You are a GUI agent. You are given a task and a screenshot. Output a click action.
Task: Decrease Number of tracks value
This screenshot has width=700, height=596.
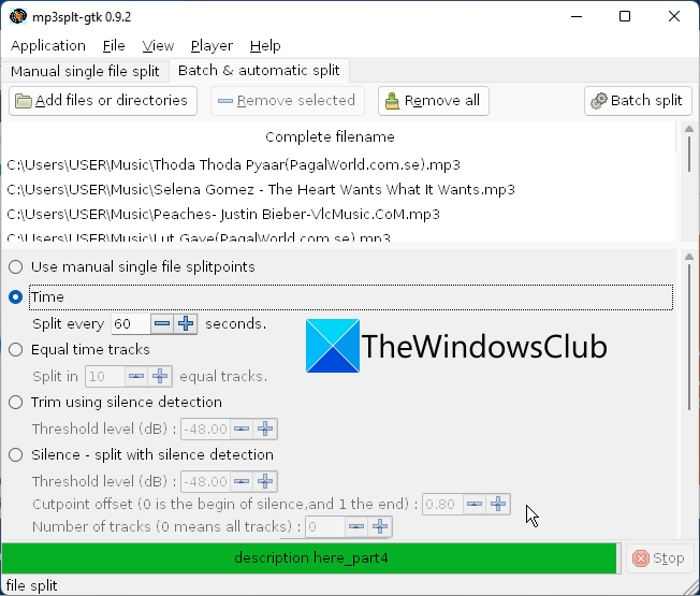[x=356, y=527]
